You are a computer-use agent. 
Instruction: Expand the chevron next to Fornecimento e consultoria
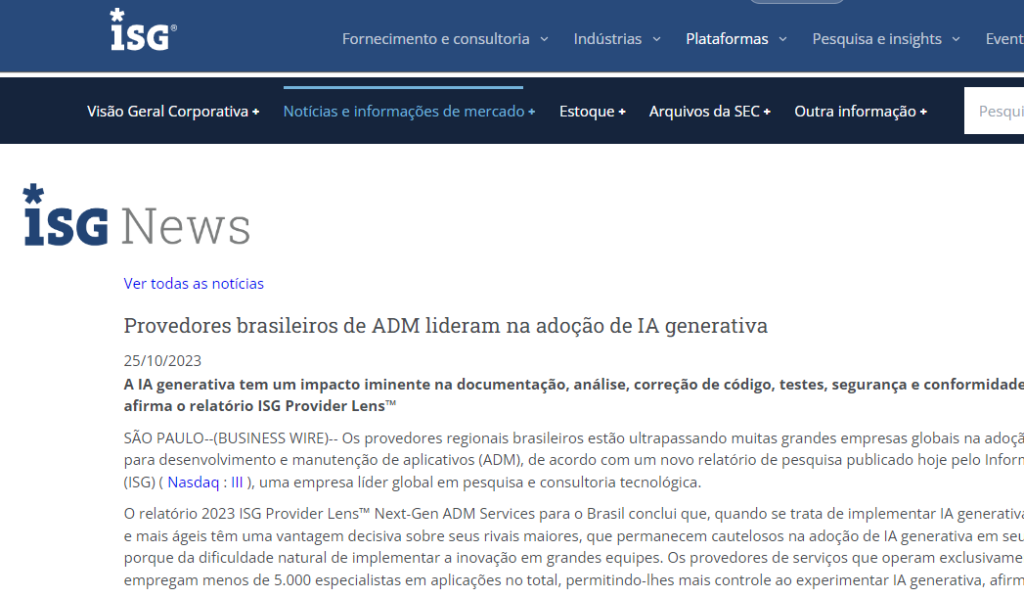coord(544,40)
